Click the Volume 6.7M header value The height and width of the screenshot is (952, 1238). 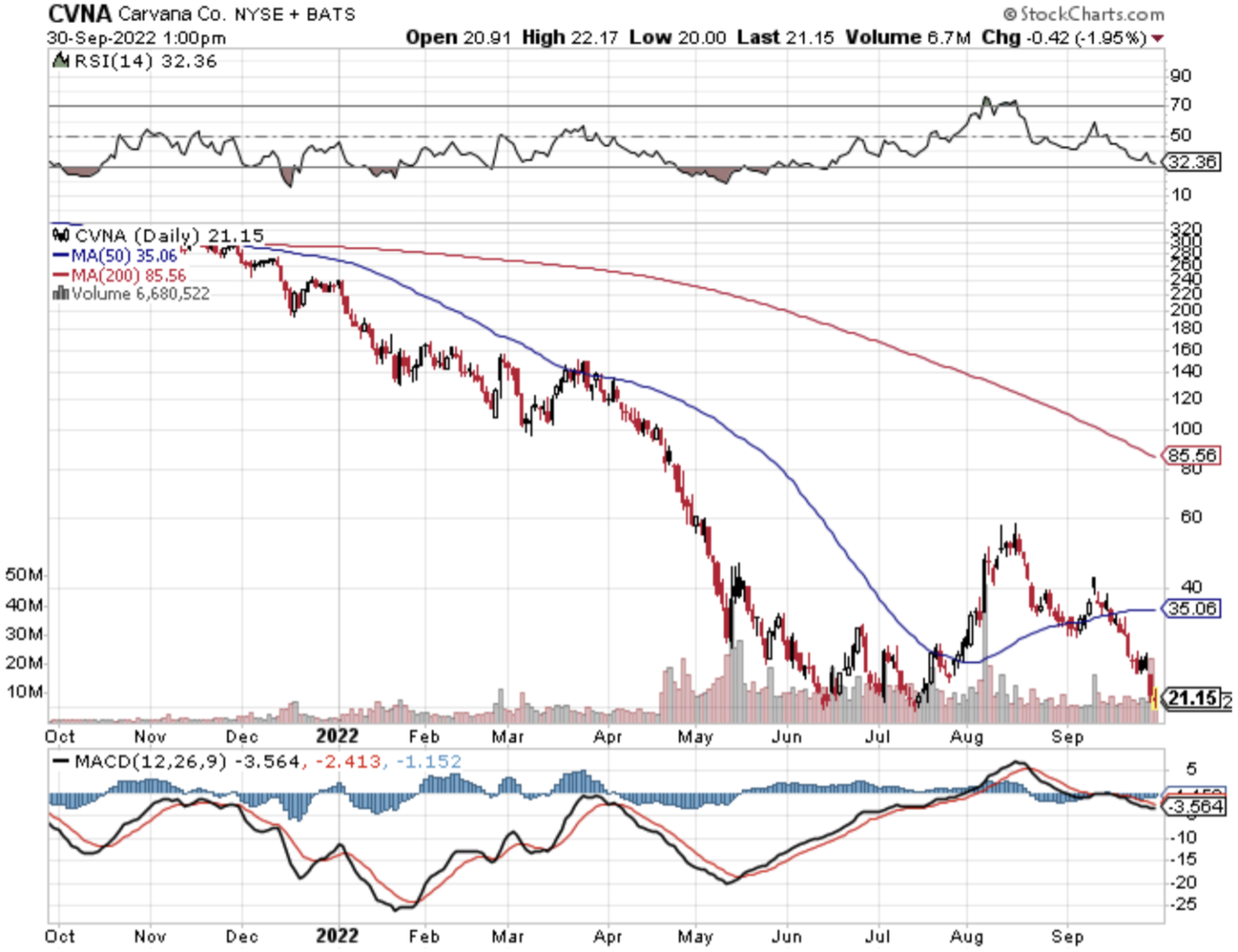(908, 38)
